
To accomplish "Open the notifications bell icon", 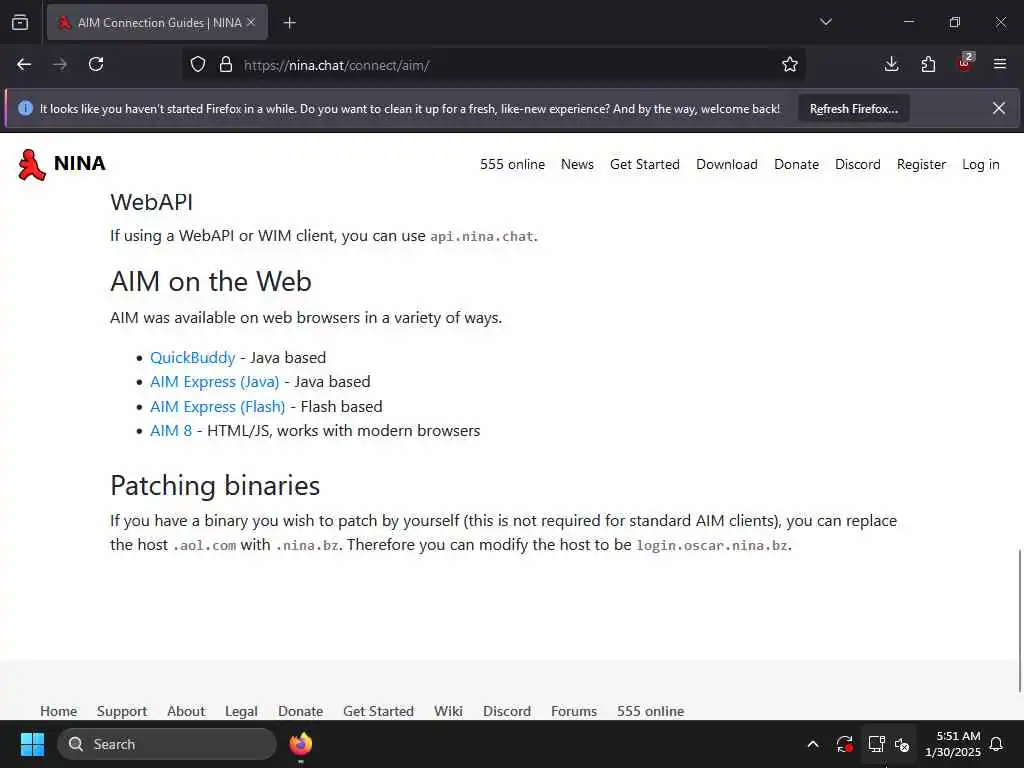I will [x=997, y=744].
